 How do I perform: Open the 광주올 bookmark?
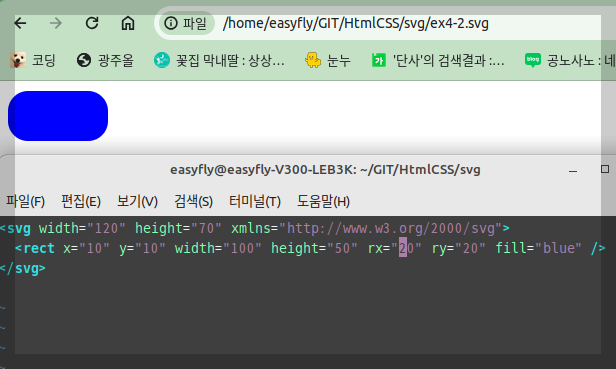pyautogui.click(x=105, y=60)
